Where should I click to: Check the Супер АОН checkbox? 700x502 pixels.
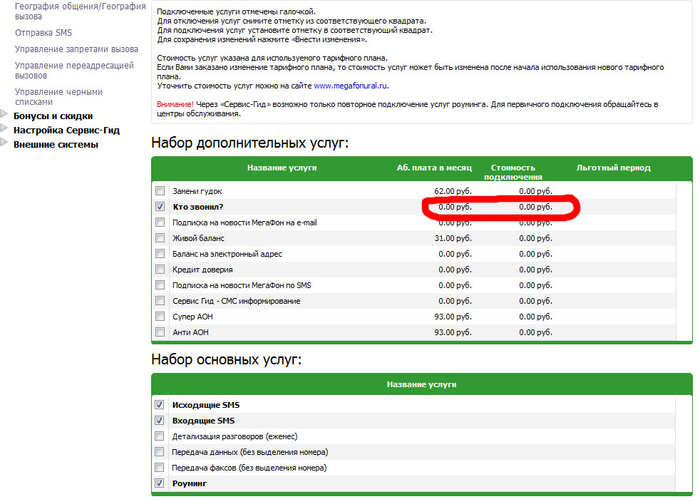(x=160, y=317)
